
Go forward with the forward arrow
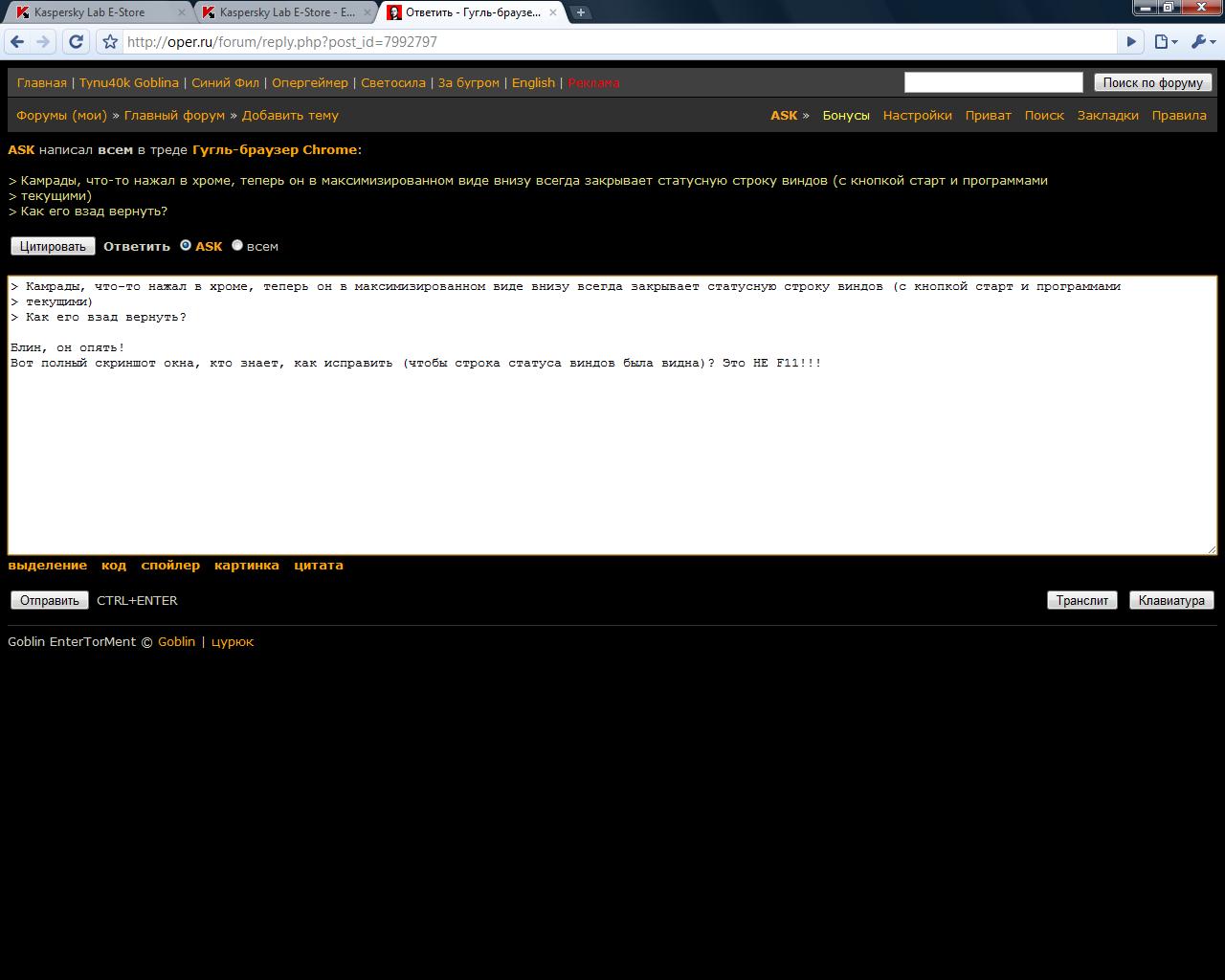(x=43, y=42)
